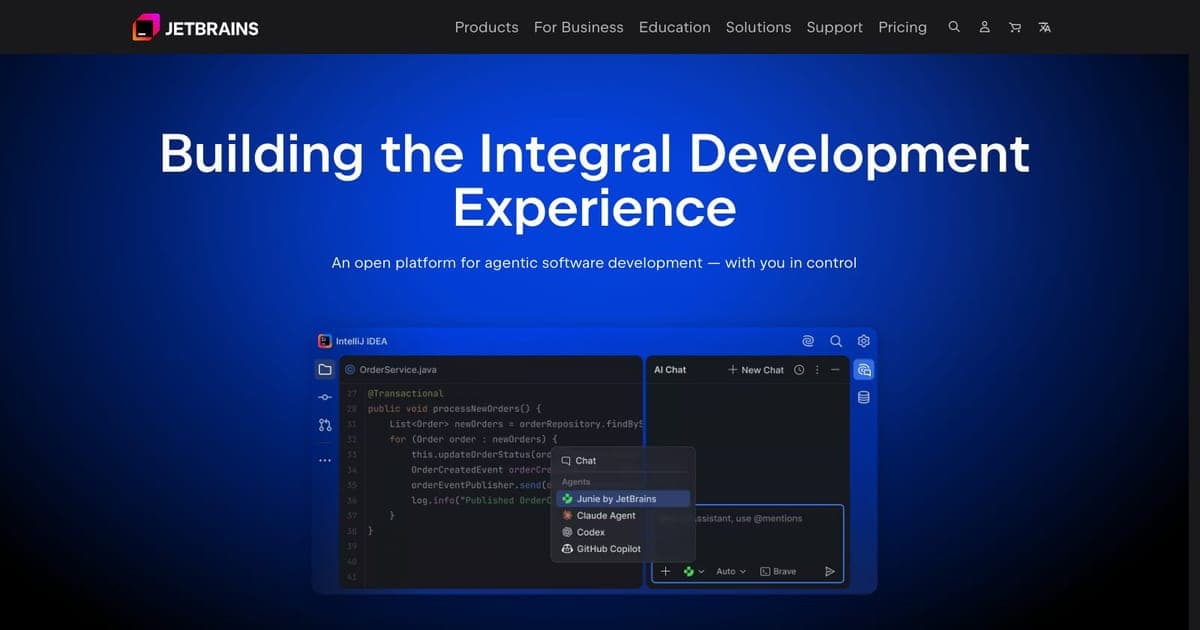Open the Products menu
Viewport: 1200px width, 630px height.
[x=486, y=27]
